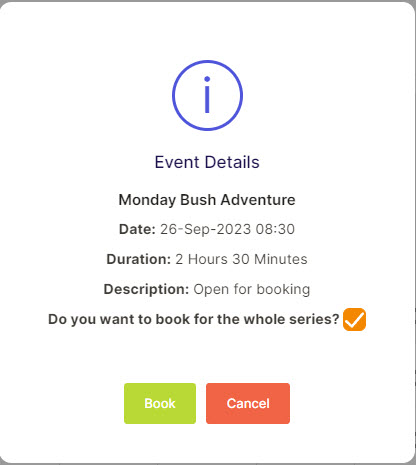Click the blue info circle icon

click(207, 95)
